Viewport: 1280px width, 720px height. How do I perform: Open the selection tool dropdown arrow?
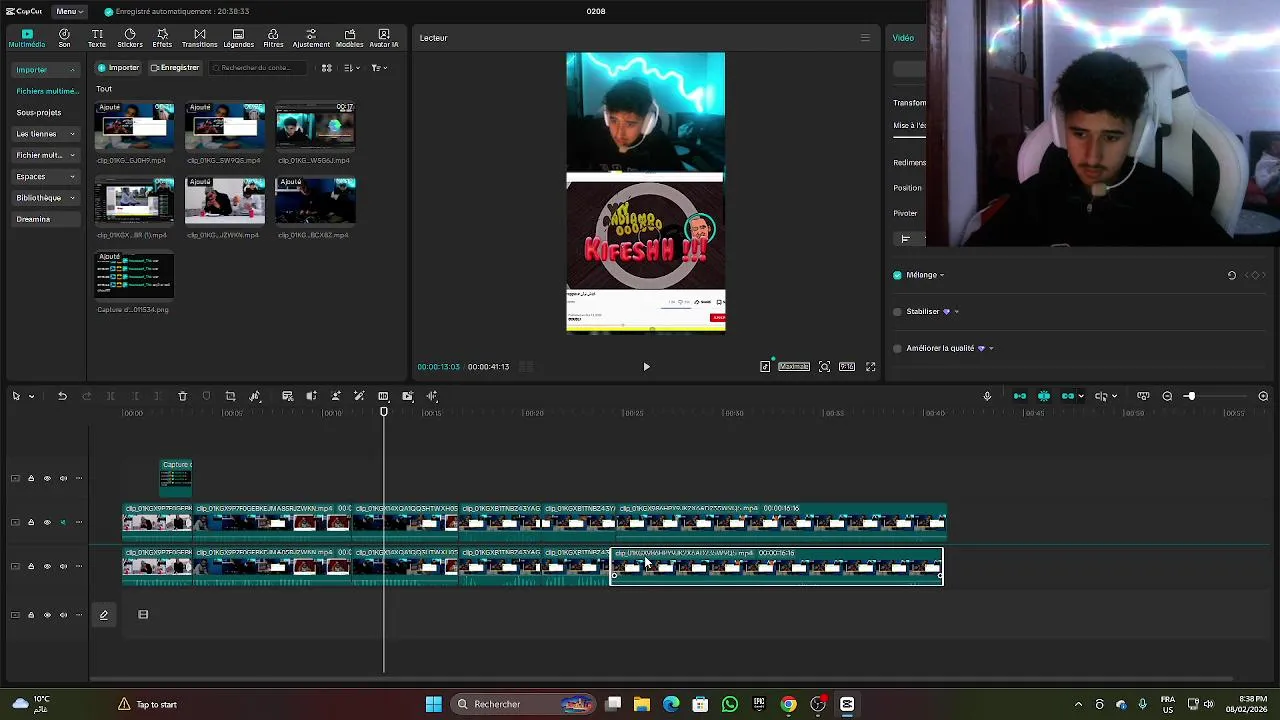[31, 397]
